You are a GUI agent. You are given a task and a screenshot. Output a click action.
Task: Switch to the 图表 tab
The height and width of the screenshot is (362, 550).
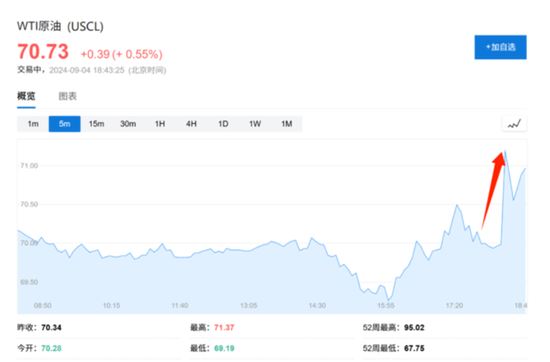pyautogui.click(x=68, y=96)
